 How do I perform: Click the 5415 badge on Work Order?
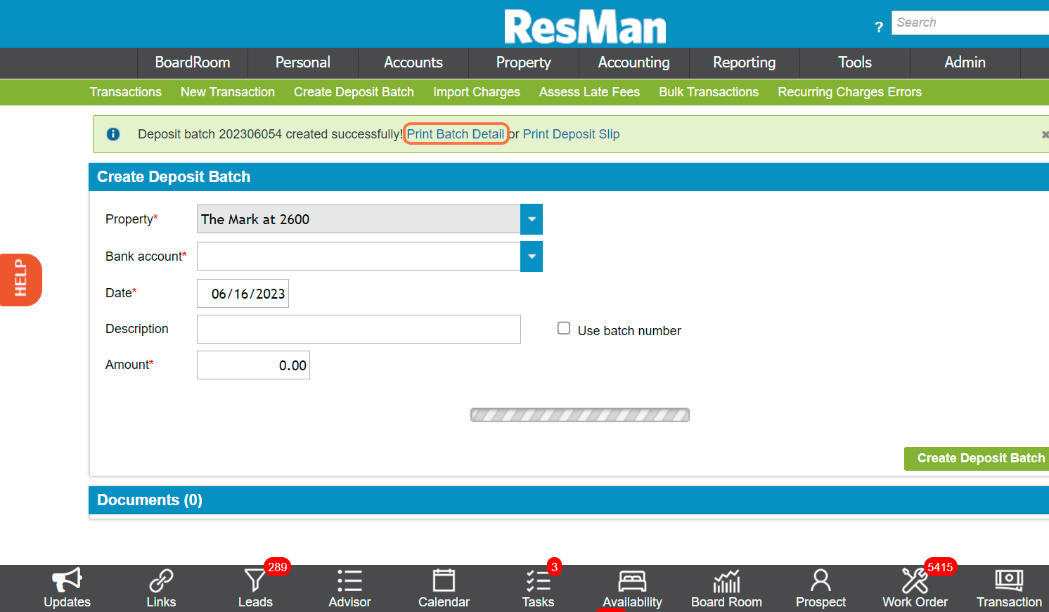[x=939, y=567]
